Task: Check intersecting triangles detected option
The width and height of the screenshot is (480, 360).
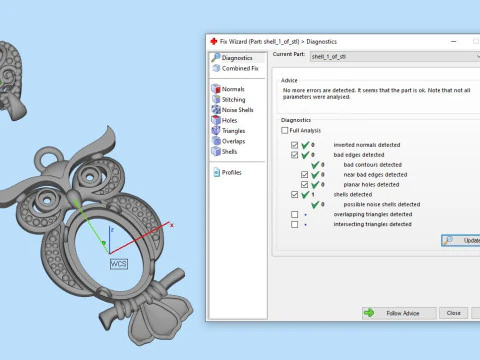Action: 295,224
